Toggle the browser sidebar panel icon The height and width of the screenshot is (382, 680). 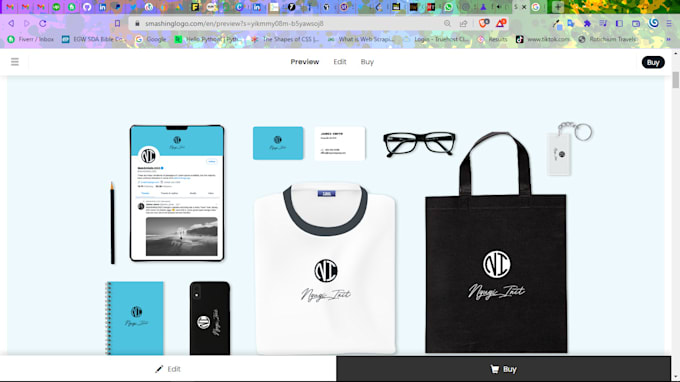tap(619, 24)
